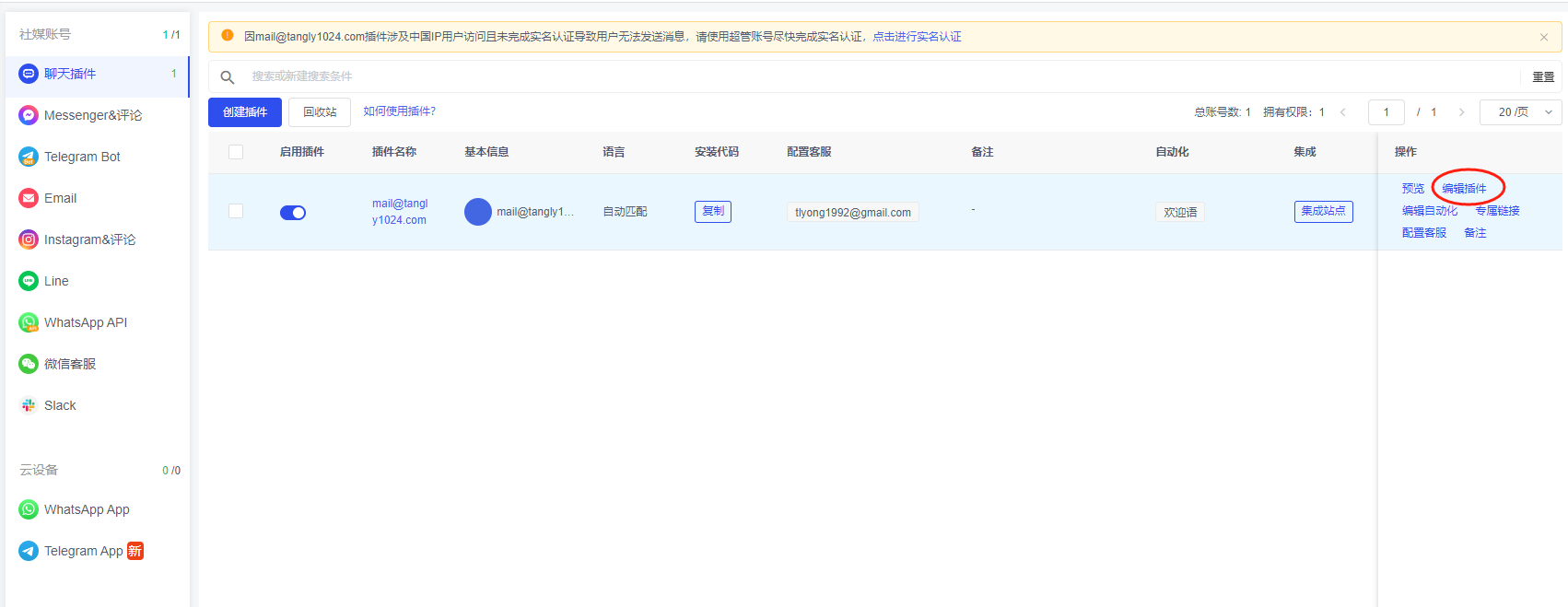Select Line in the sidebar
The image size is (1568, 607).
[x=98, y=281]
